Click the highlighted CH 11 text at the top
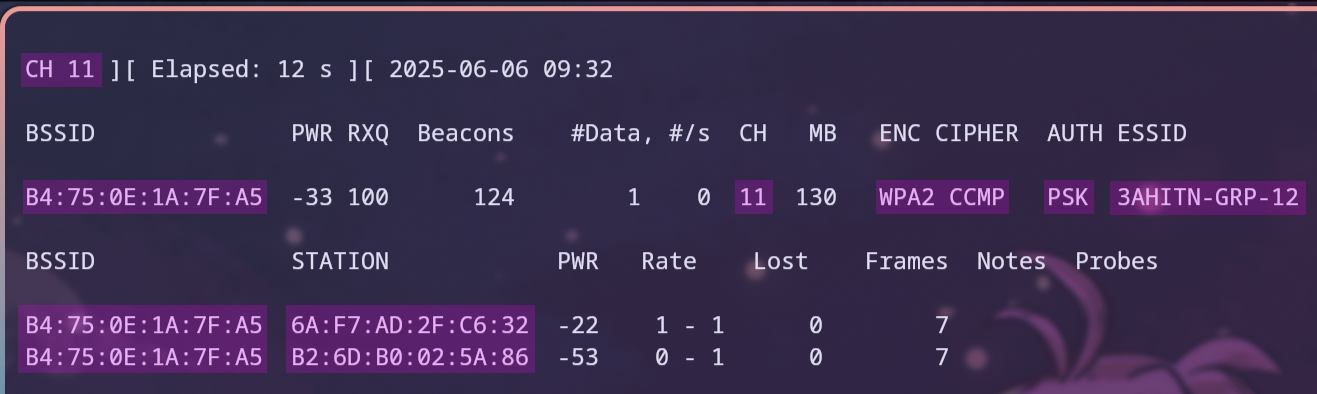Viewport: 1317px width, 394px height. [x=60, y=70]
